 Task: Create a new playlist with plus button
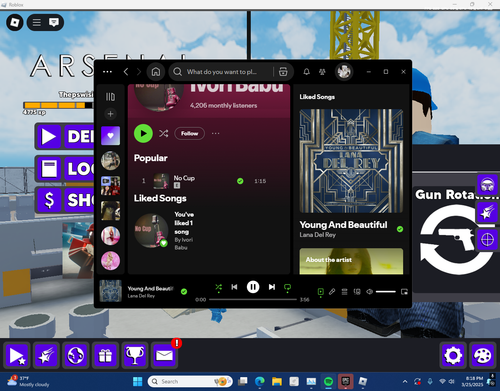point(110,114)
